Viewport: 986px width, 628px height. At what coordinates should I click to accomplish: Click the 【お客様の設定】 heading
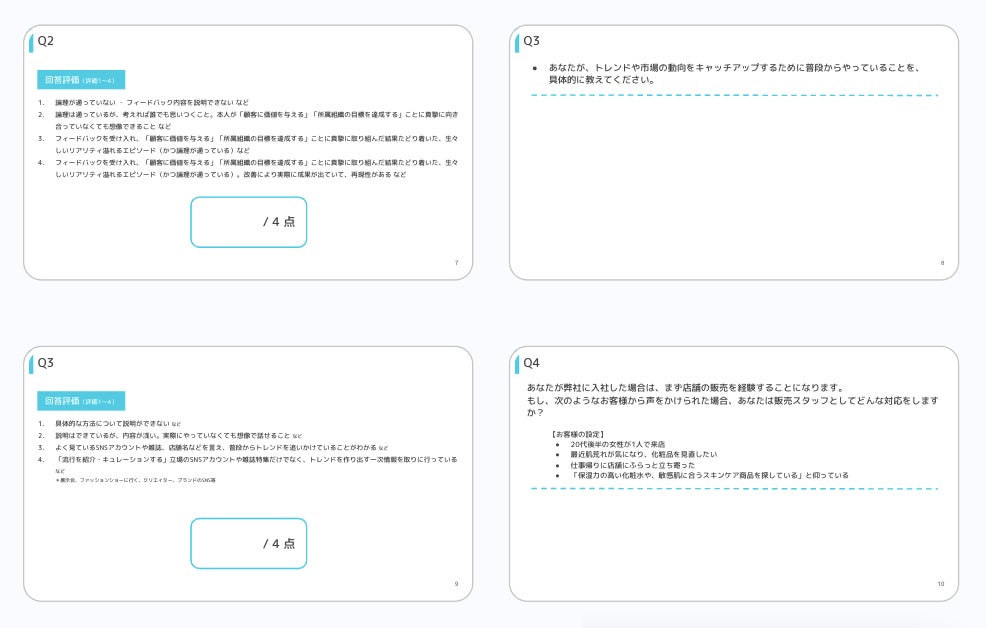[x=577, y=434]
